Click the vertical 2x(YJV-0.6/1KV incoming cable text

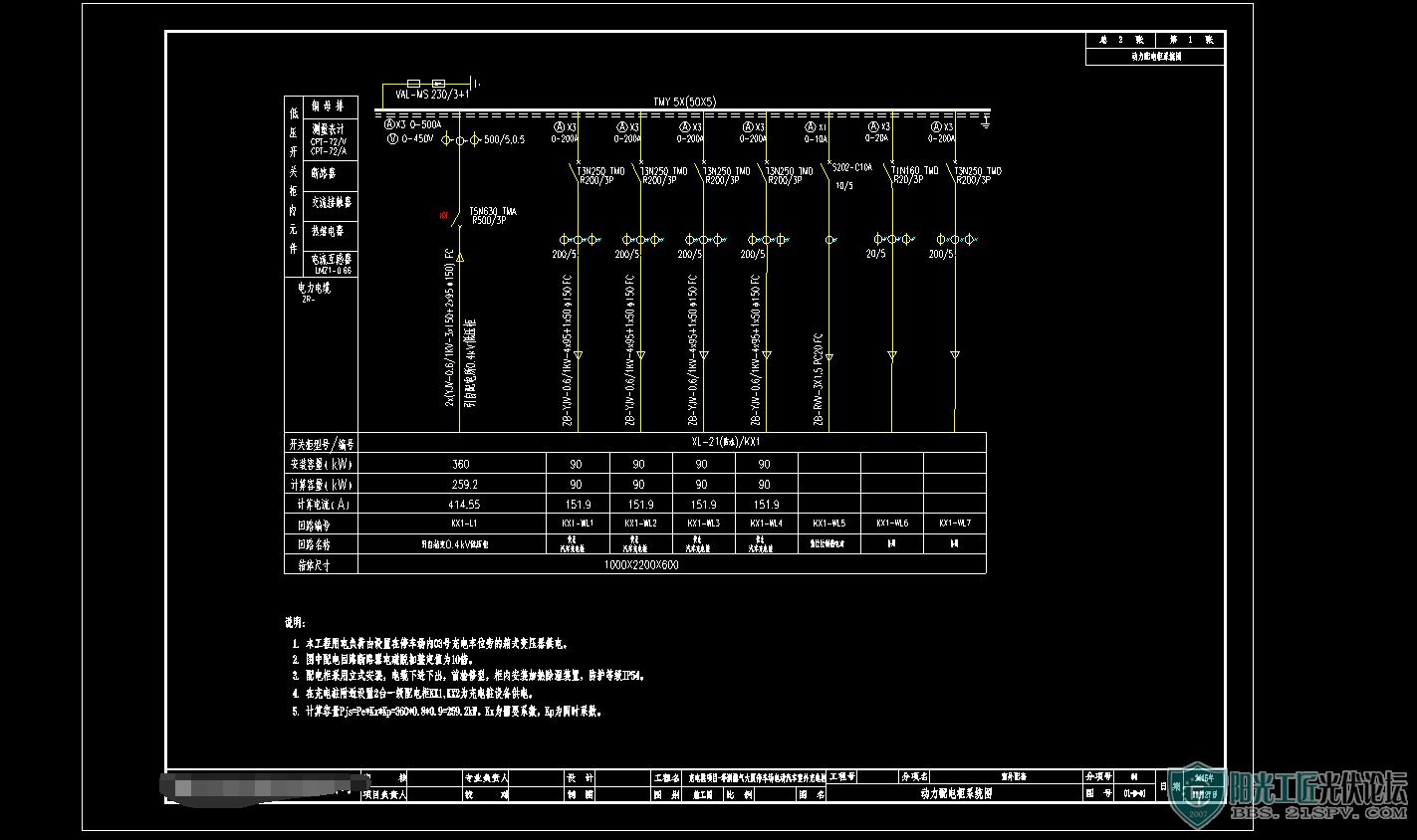450,327
